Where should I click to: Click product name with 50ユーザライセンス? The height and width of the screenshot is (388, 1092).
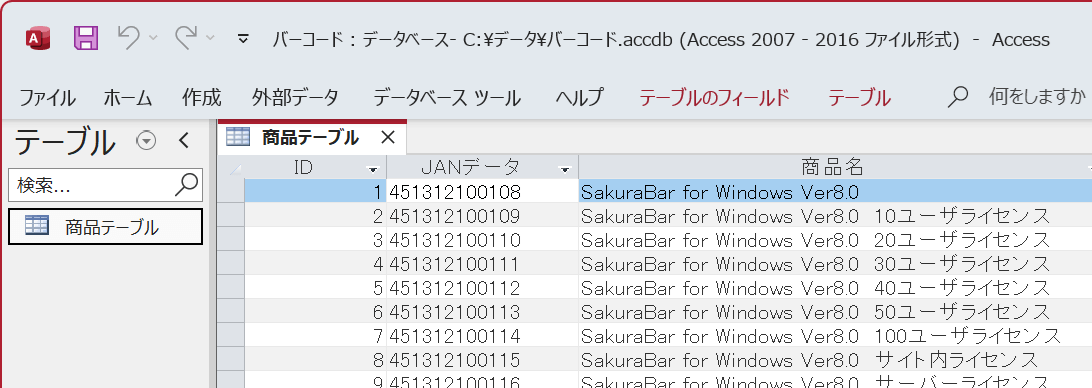click(835, 311)
